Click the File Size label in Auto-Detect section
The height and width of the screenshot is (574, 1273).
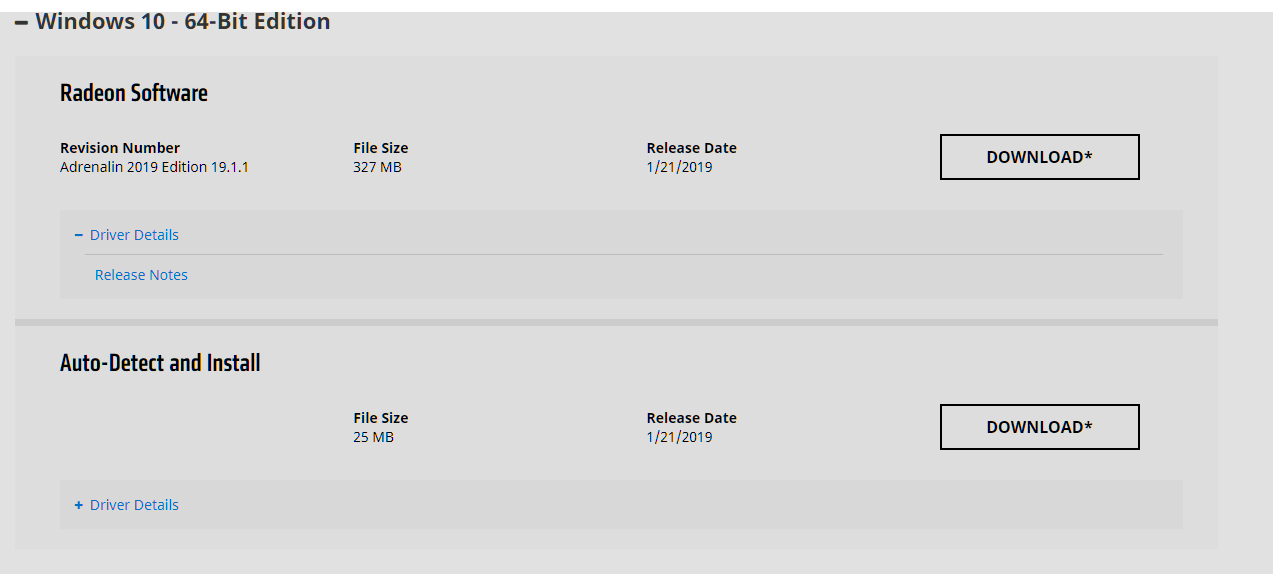[x=381, y=418]
